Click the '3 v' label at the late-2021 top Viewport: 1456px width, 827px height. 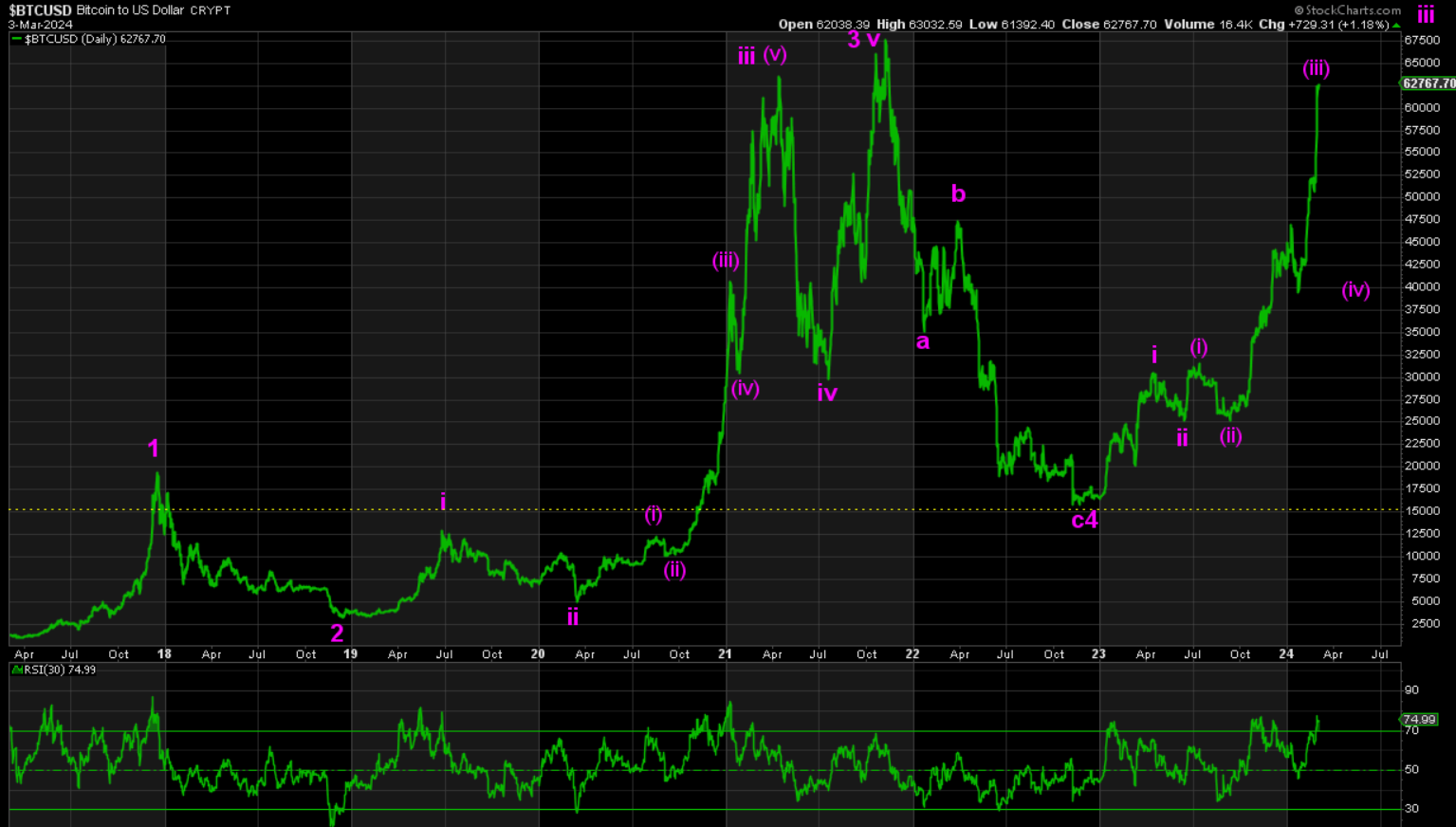click(864, 40)
